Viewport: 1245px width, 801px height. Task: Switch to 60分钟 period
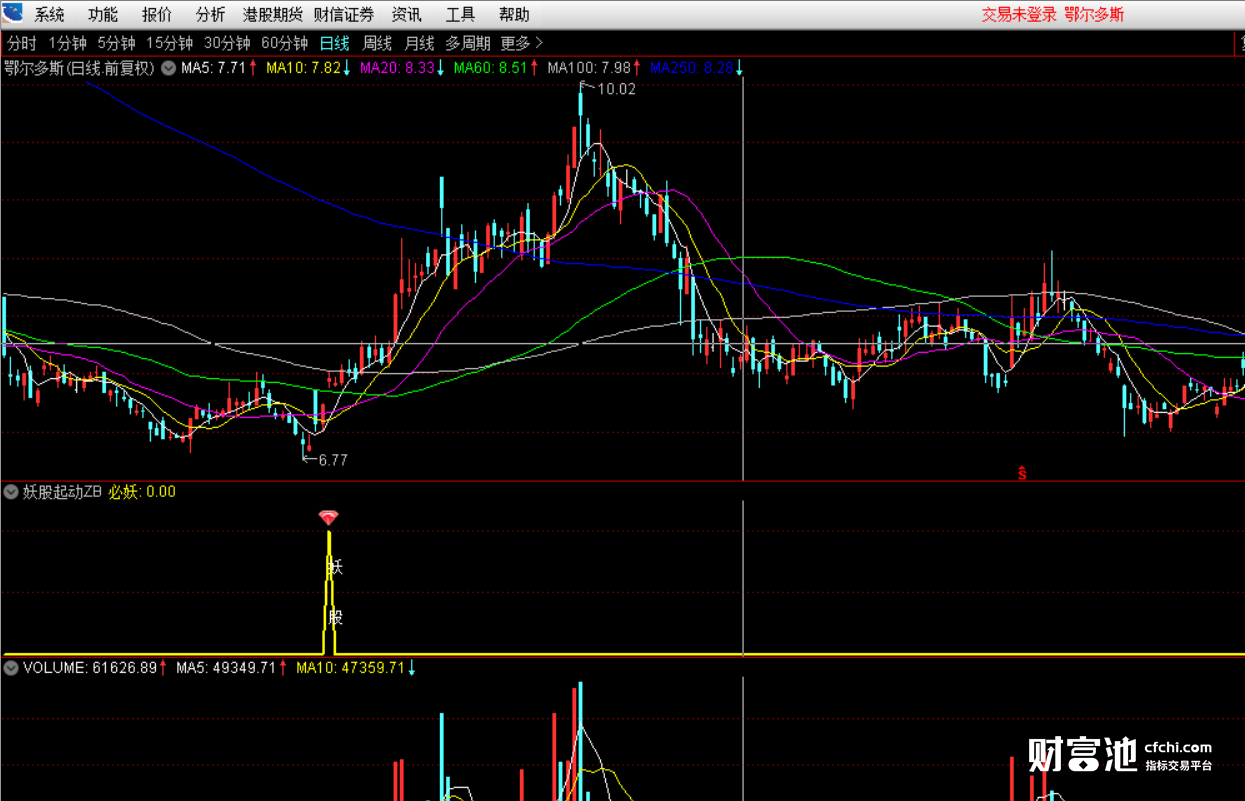[x=285, y=43]
